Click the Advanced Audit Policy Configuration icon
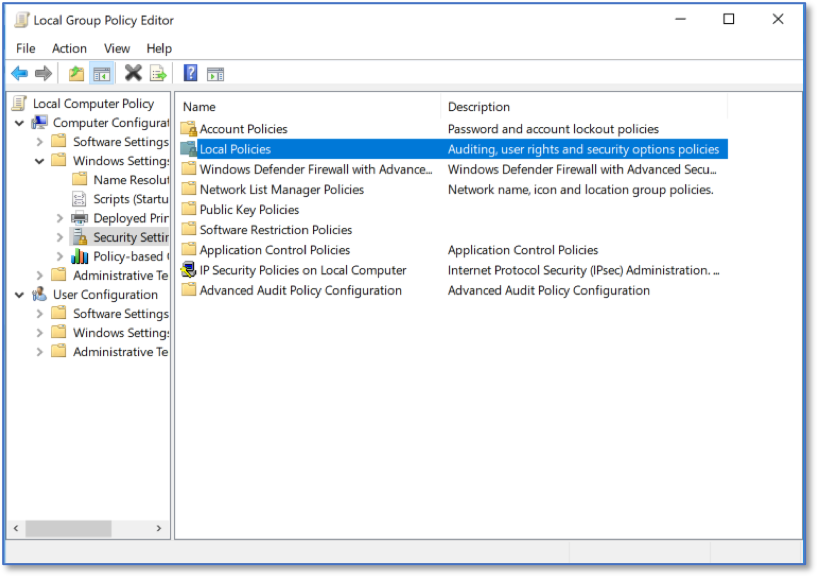Image resolution: width=818 pixels, height=577 pixels. [x=188, y=290]
